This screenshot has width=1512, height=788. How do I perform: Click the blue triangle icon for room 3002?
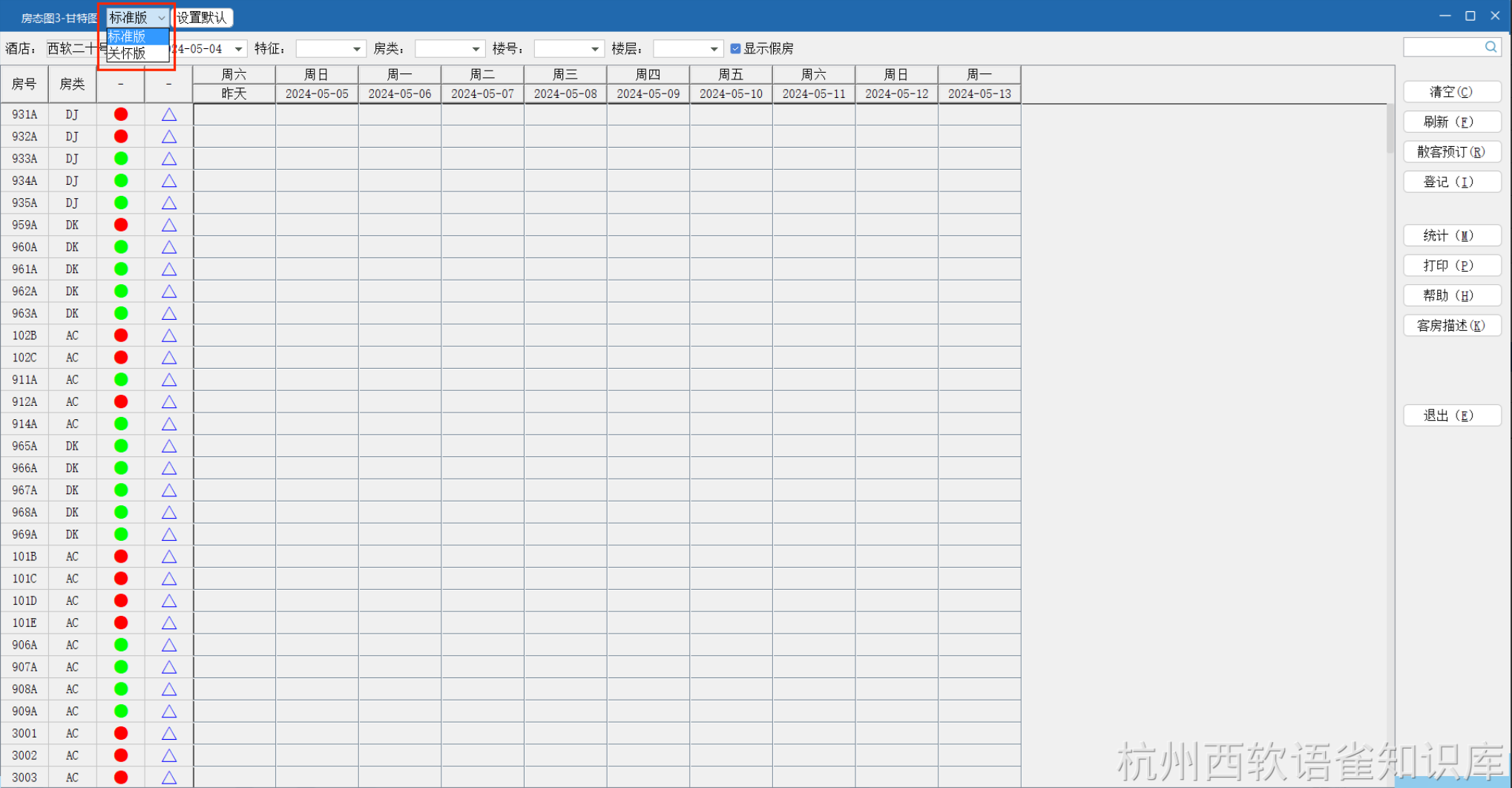pos(169,755)
